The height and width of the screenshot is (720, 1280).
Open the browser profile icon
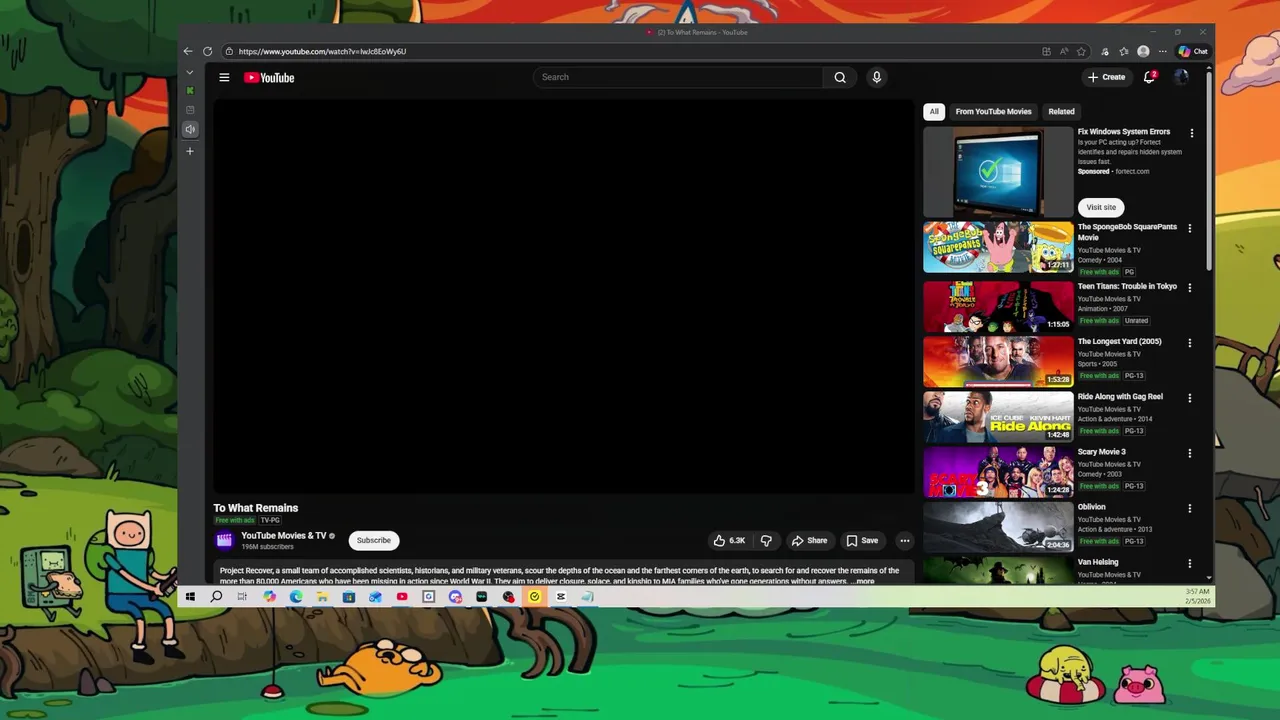1143,51
